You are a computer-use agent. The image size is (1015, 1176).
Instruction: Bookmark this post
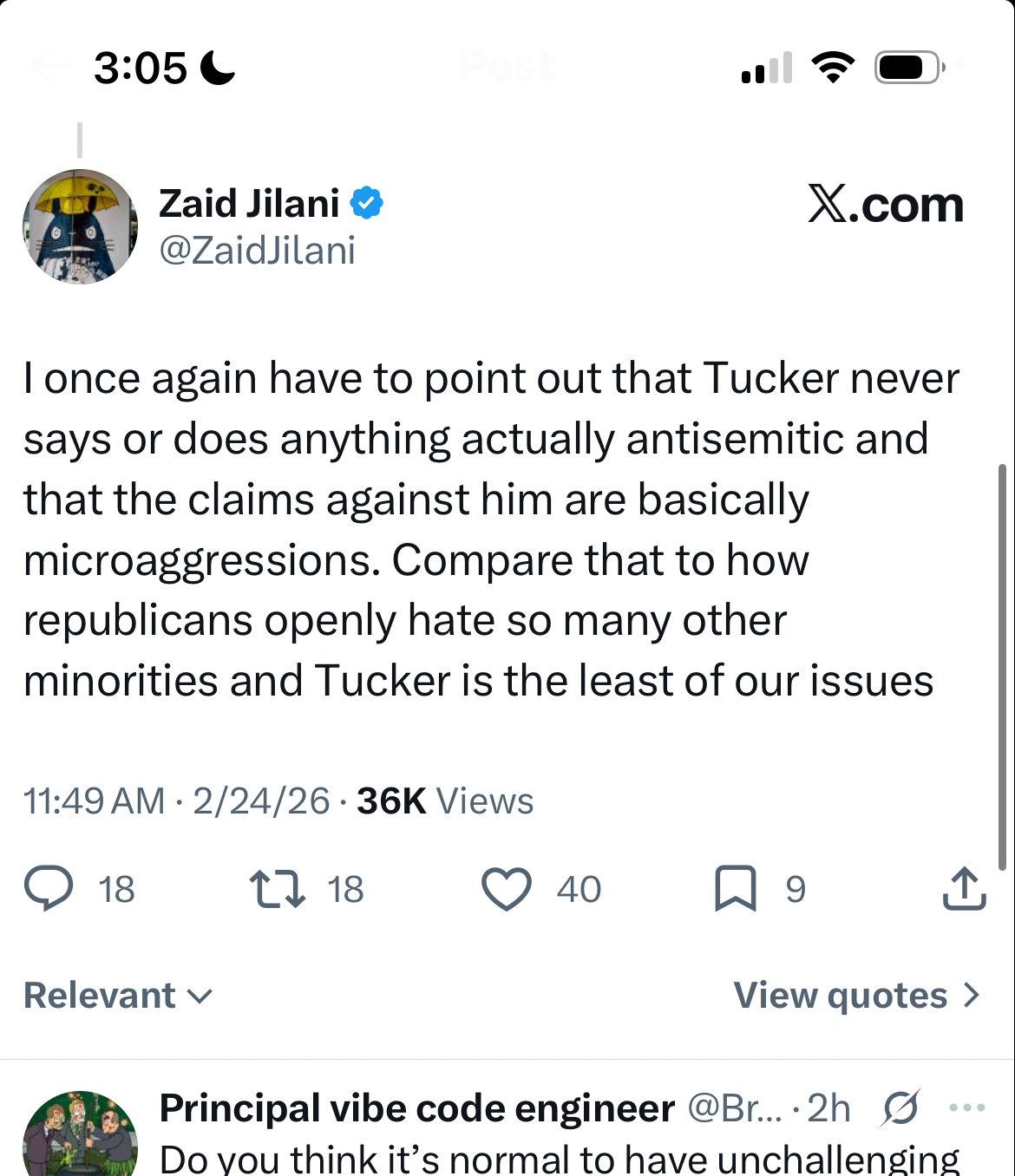[x=736, y=889]
